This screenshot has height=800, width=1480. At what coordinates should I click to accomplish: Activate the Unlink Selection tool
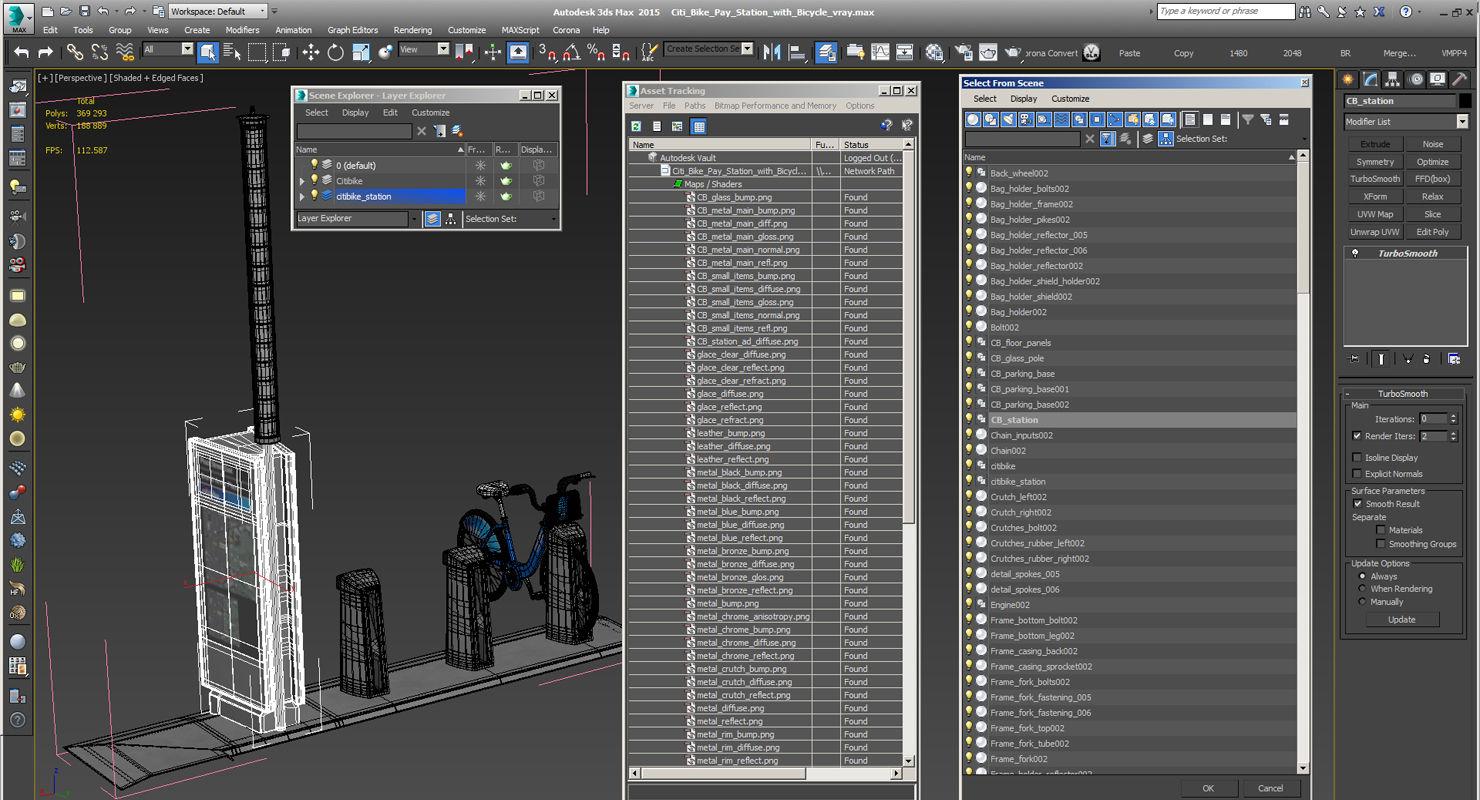point(100,52)
